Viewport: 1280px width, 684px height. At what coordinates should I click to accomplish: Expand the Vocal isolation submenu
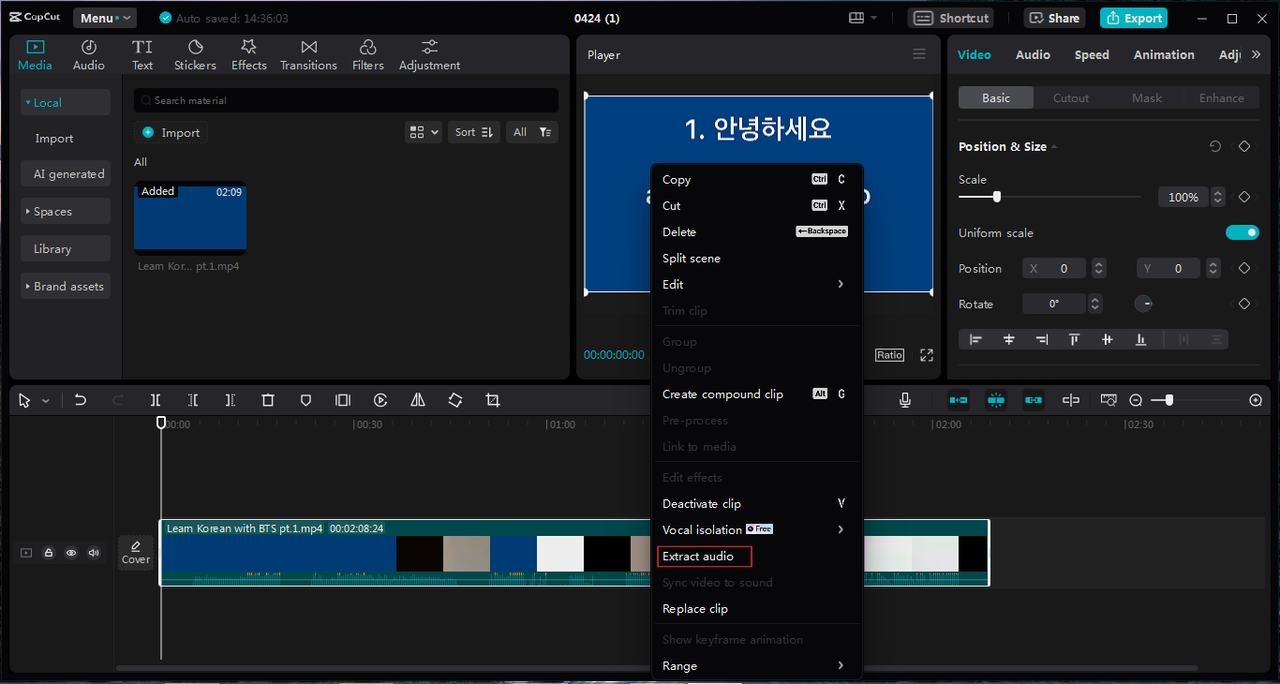click(757, 530)
